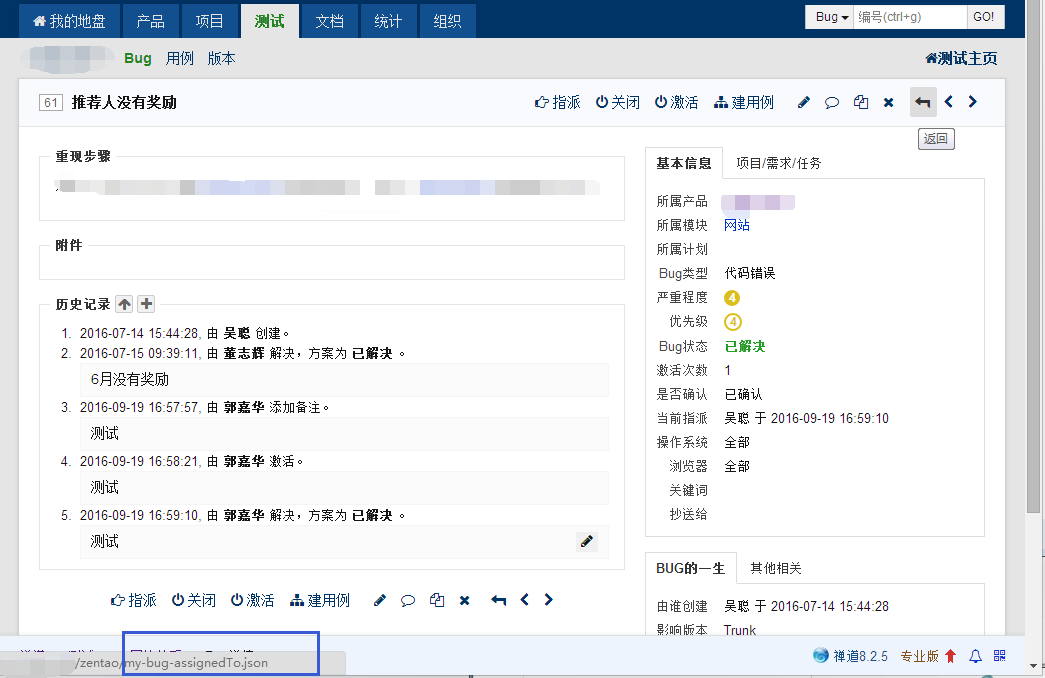This screenshot has width=1045, height=678.
Task: Click the bell notification icon in the footer
Action: point(975,656)
